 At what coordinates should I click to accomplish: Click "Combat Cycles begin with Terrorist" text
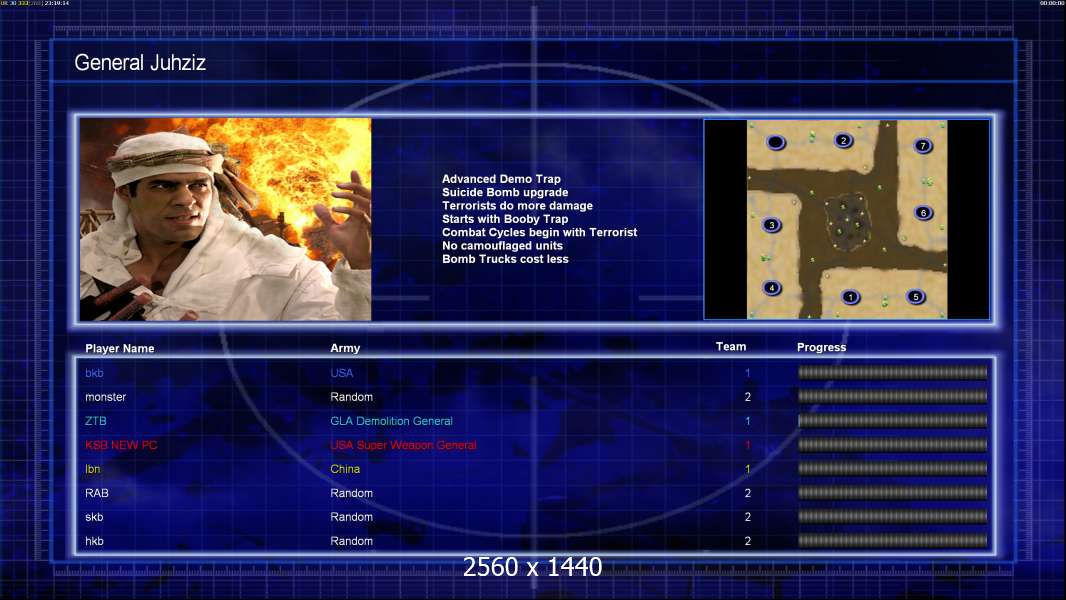point(540,232)
